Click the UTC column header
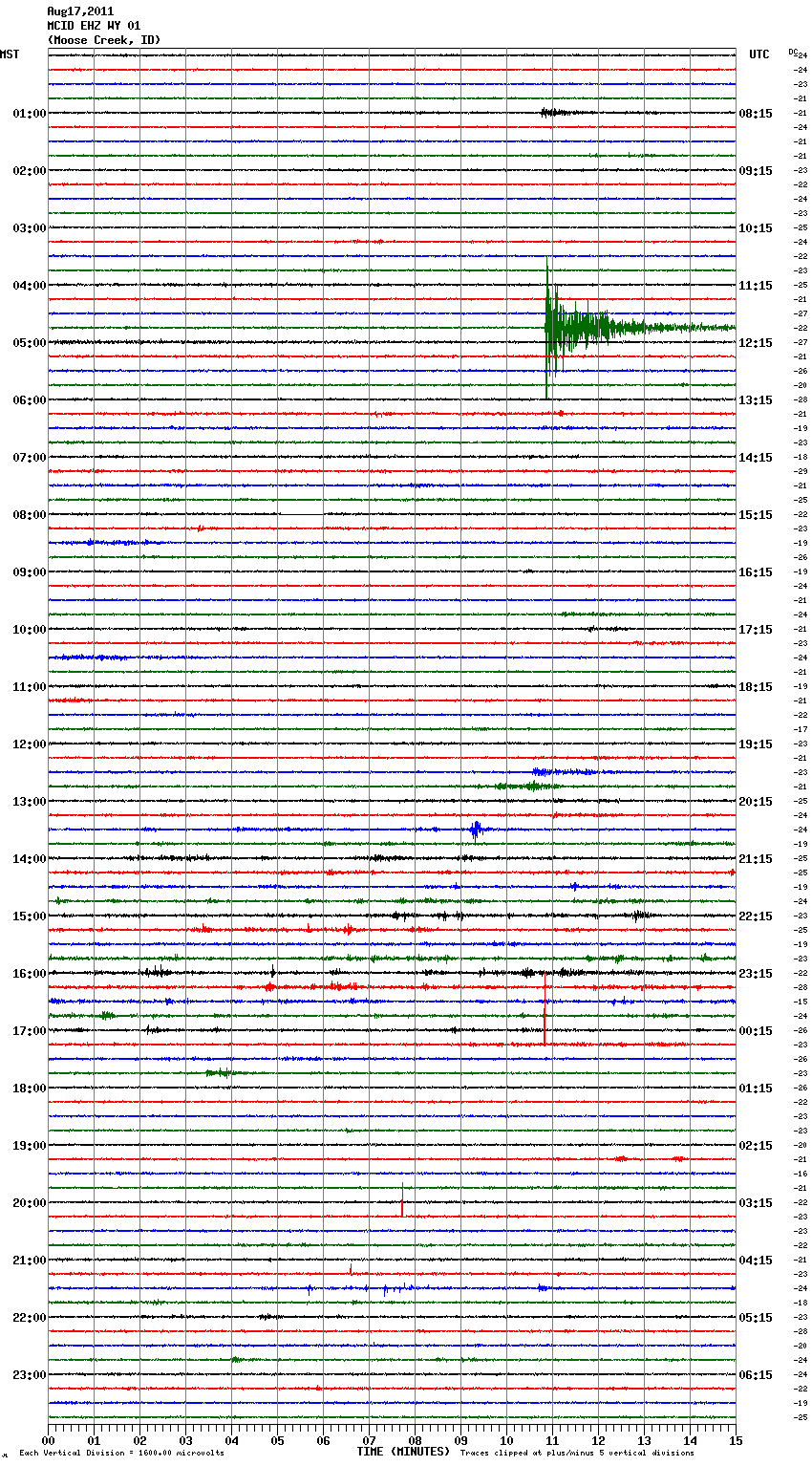The width and height of the screenshot is (812, 1466). (759, 54)
